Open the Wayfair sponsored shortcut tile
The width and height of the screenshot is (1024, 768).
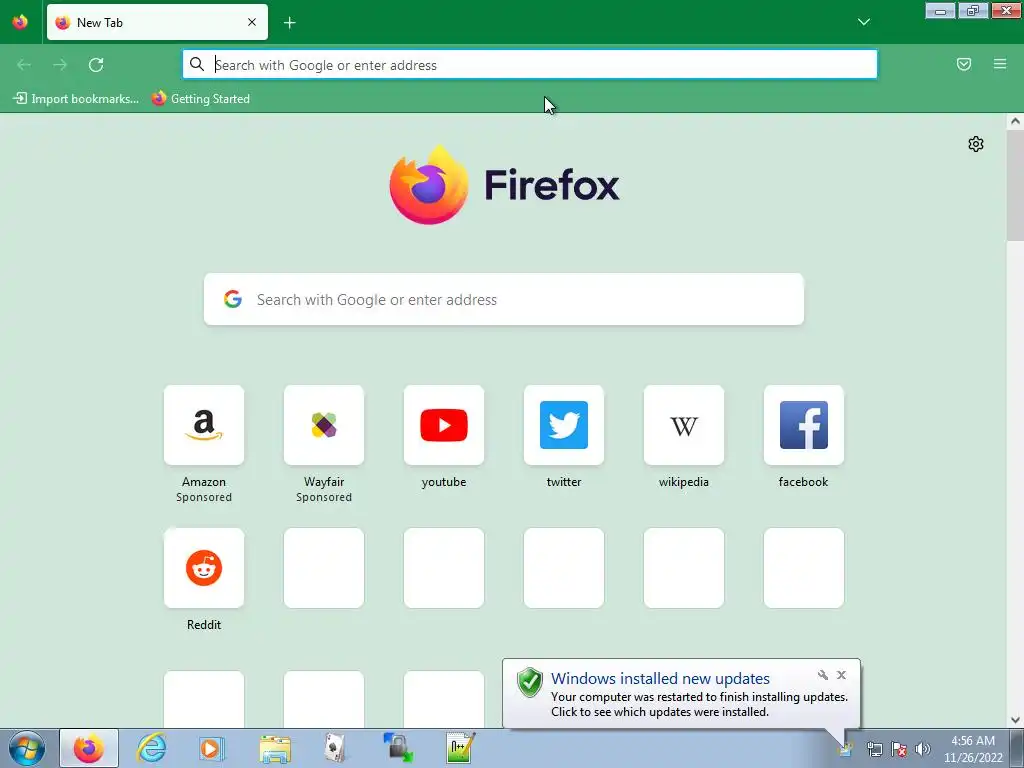[x=324, y=425]
